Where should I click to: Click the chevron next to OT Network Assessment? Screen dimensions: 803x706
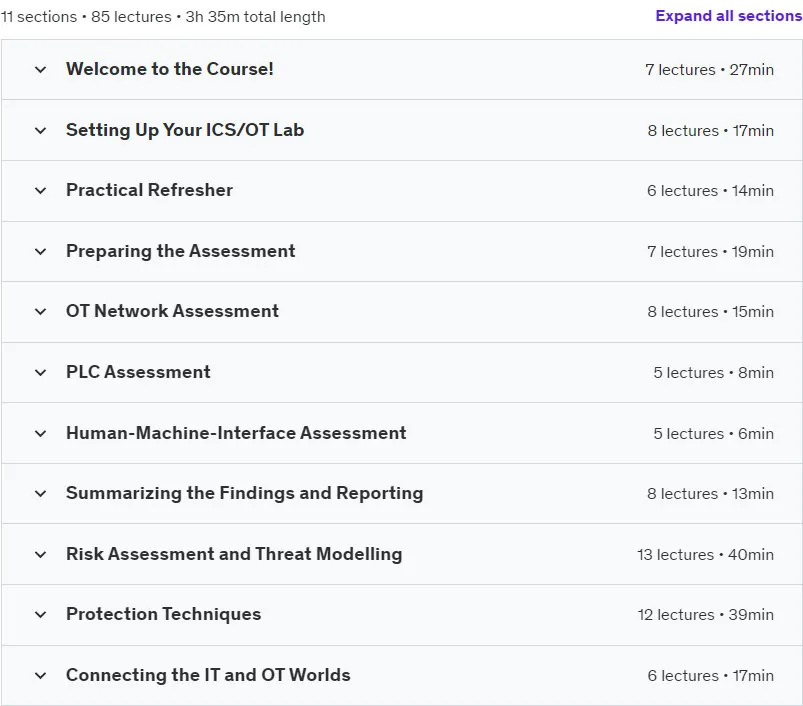point(40,311)
